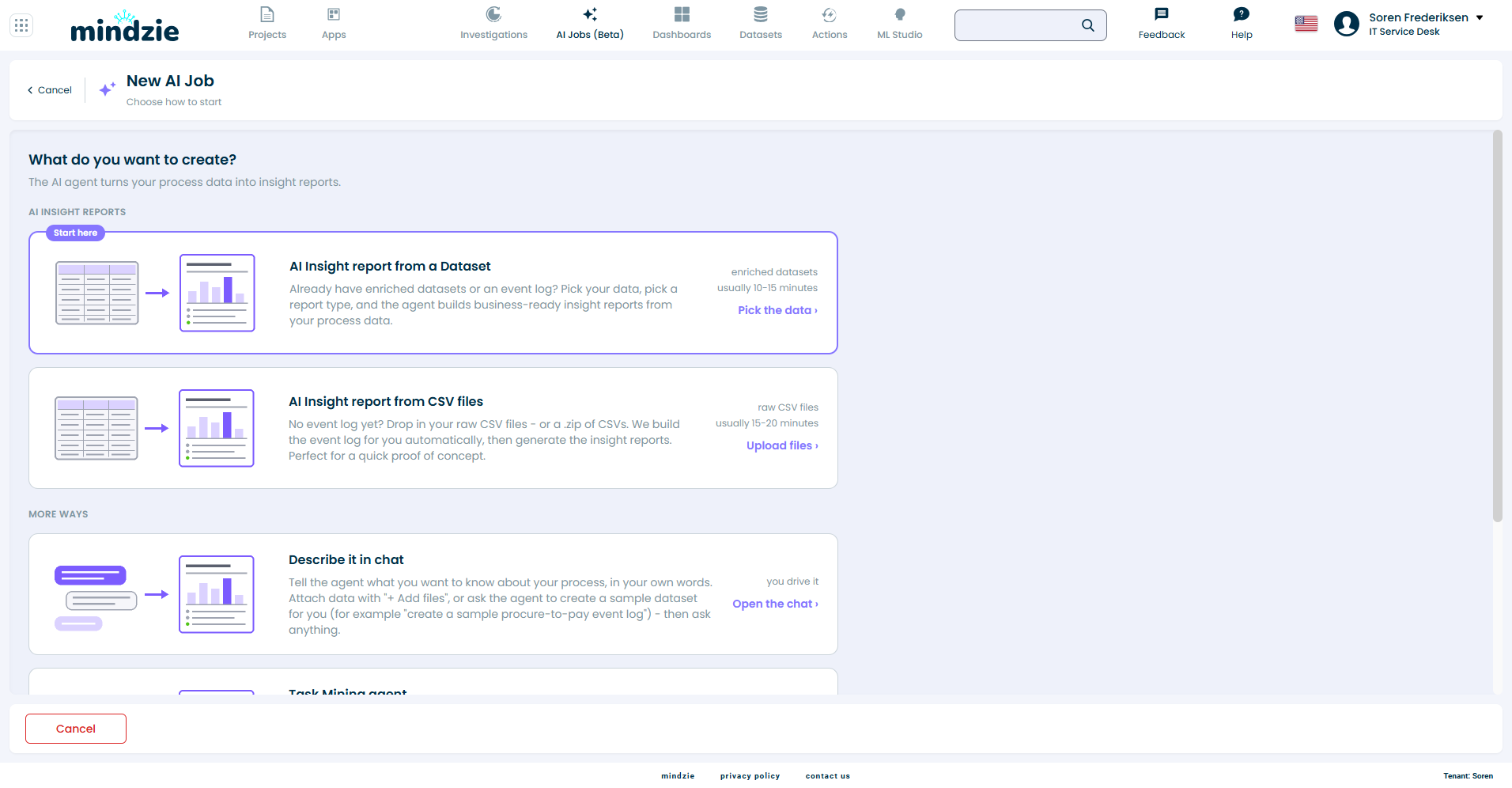
Task: Open the contact us footer link
Action: (x=828, y=776)
